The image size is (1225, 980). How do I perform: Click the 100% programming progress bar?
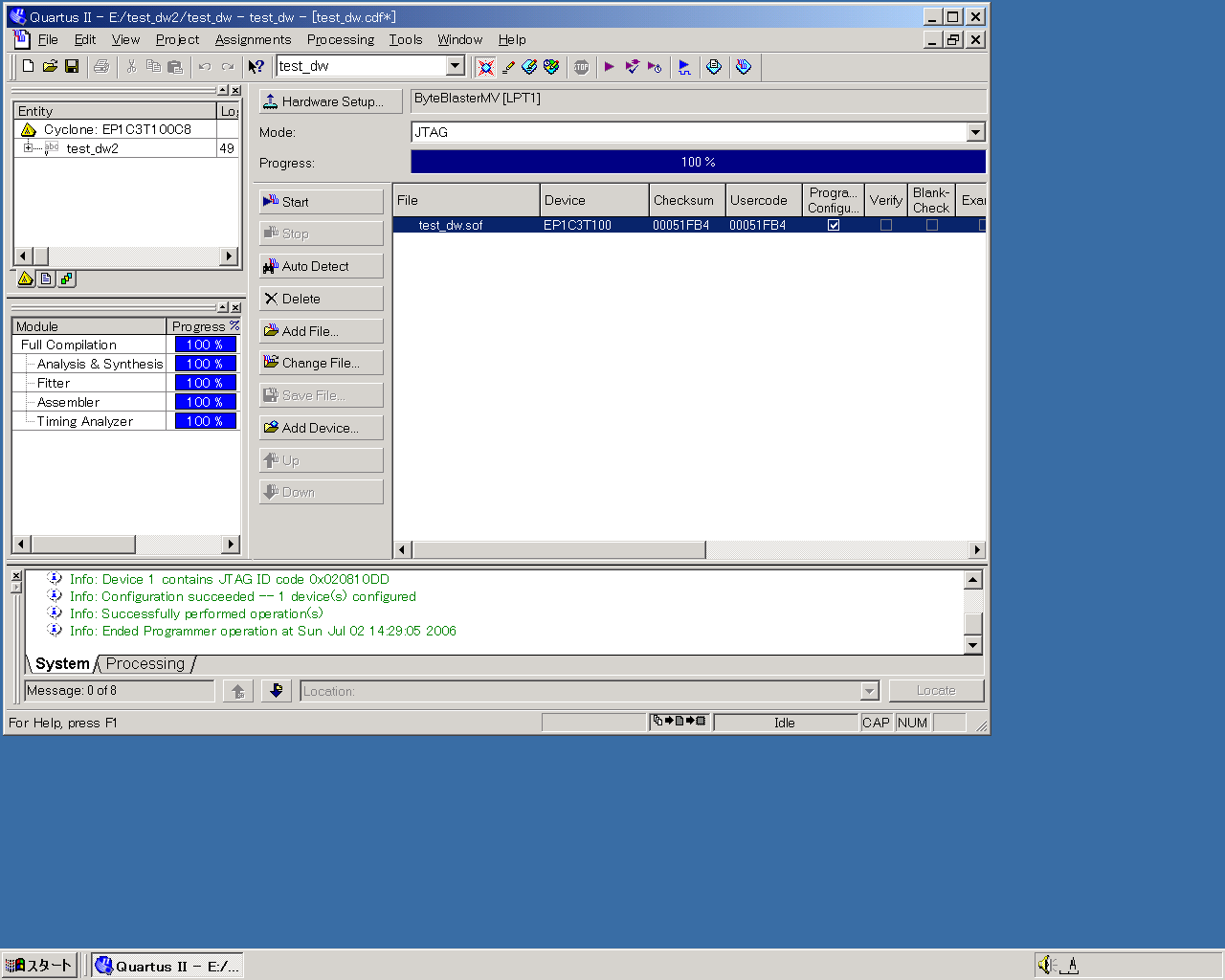click(698, 163)
